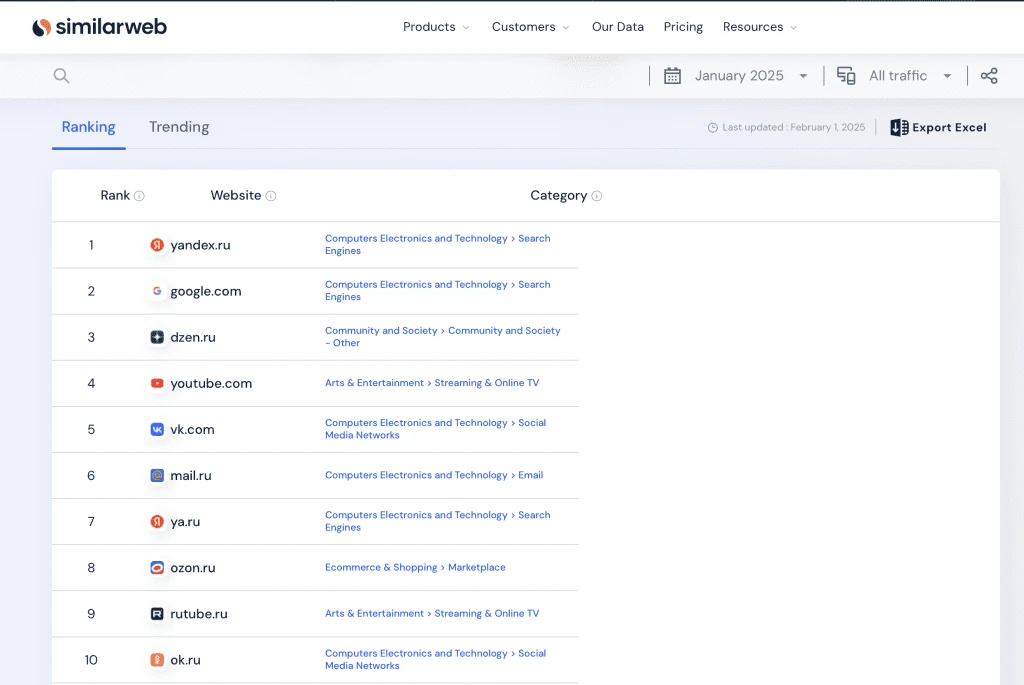Click the dzen.ru favicon
Screen dimensions: 1024x685
pyautogui.click(x=157, y=338)
